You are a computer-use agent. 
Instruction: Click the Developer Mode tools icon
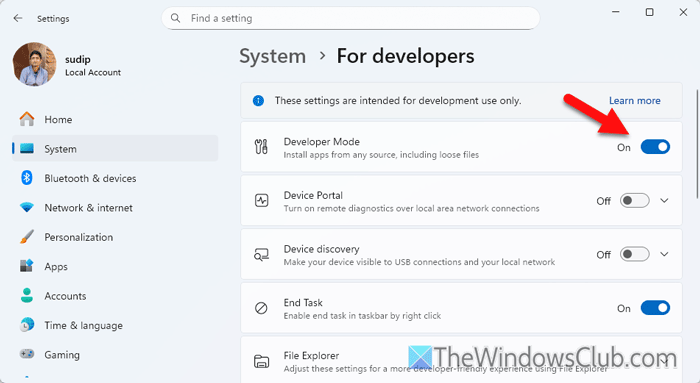point(261,147)
